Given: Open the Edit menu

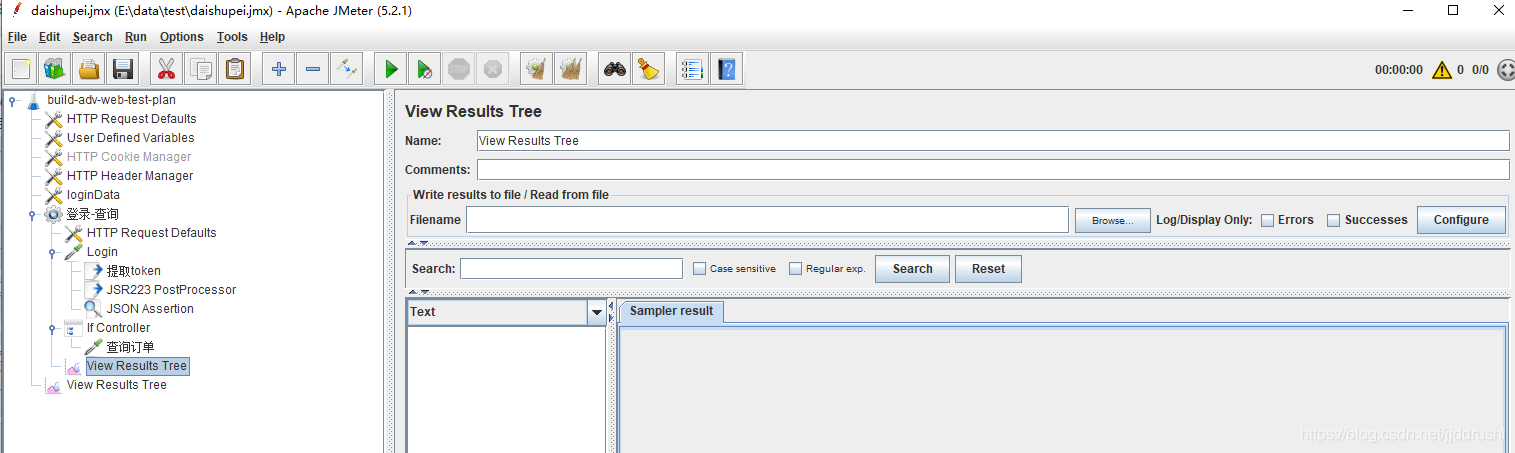Looking at the screenshot, I should click(x=49, y=37).
